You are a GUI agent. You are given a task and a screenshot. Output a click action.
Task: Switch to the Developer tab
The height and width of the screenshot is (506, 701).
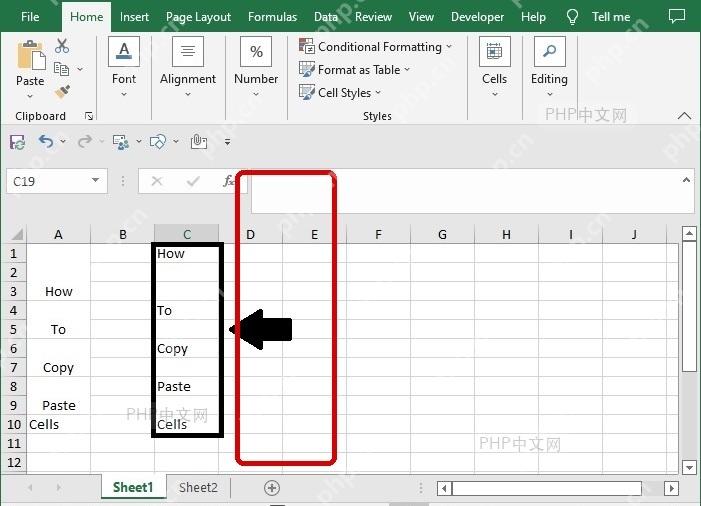pyautogui.click(x=477, y=17)
